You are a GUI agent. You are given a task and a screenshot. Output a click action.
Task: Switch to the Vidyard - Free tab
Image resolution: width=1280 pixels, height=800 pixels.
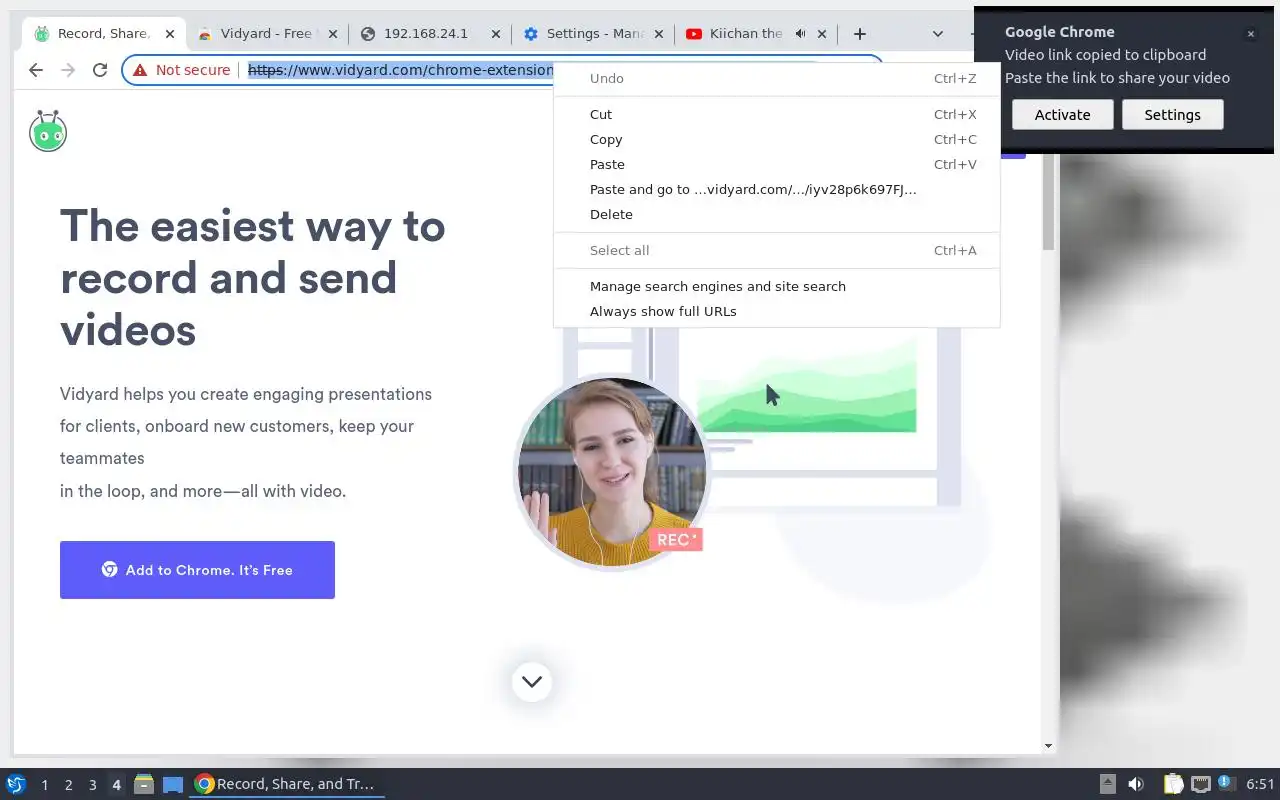[x=266, y=33]
